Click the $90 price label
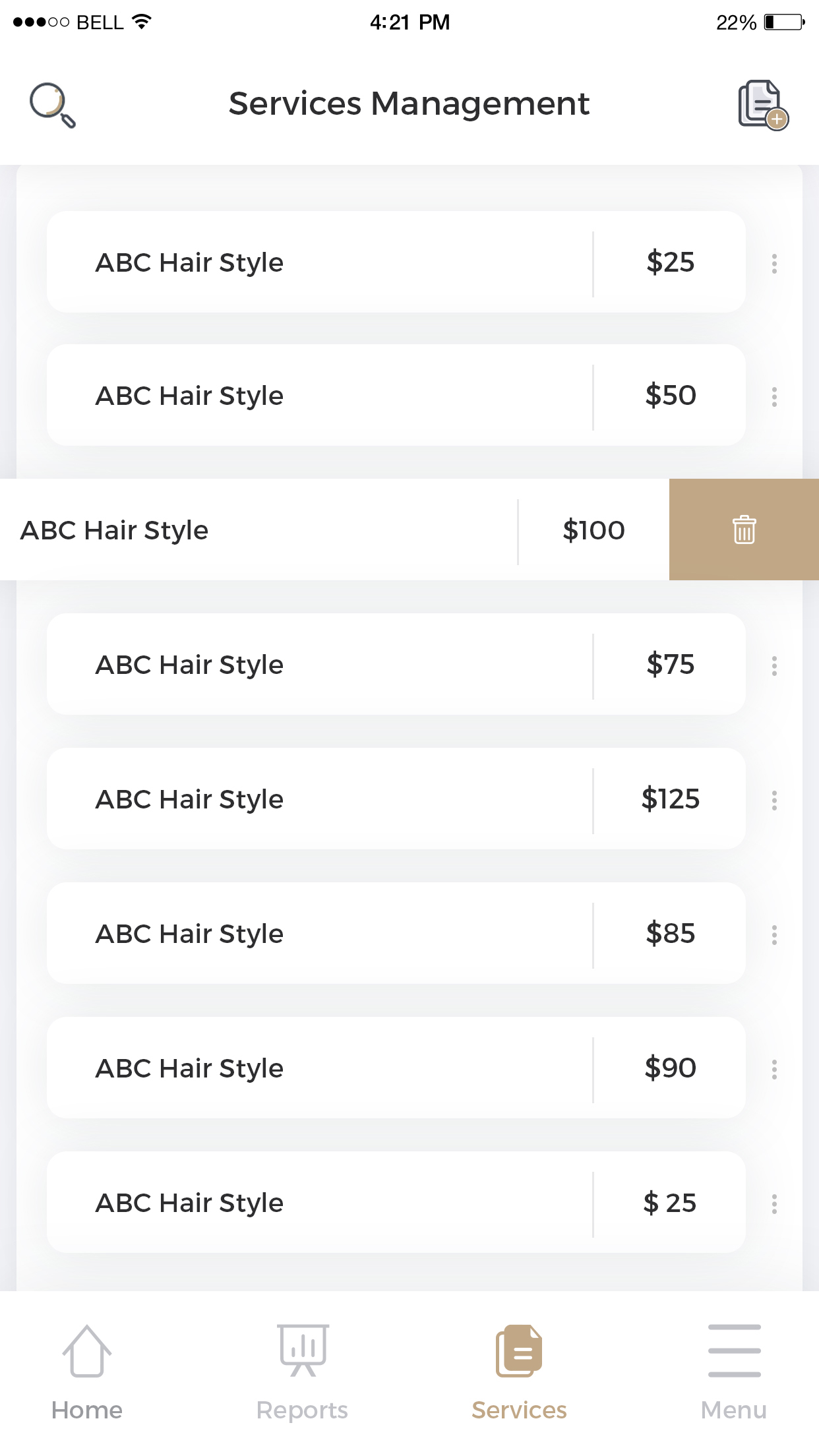 coord(670,1068)
